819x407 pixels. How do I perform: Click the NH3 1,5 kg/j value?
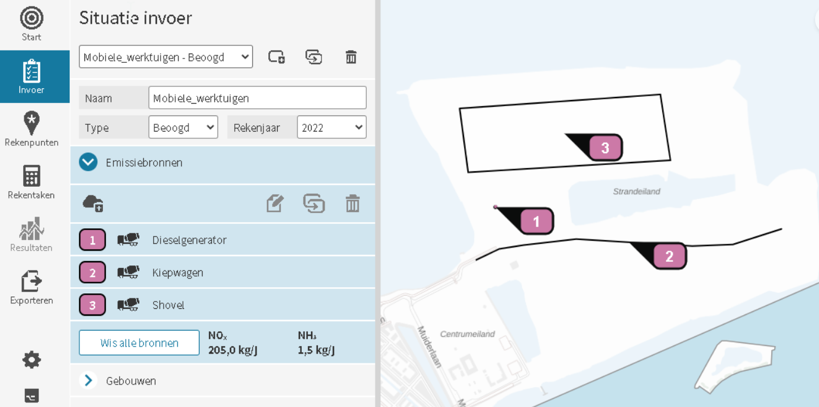316,350
